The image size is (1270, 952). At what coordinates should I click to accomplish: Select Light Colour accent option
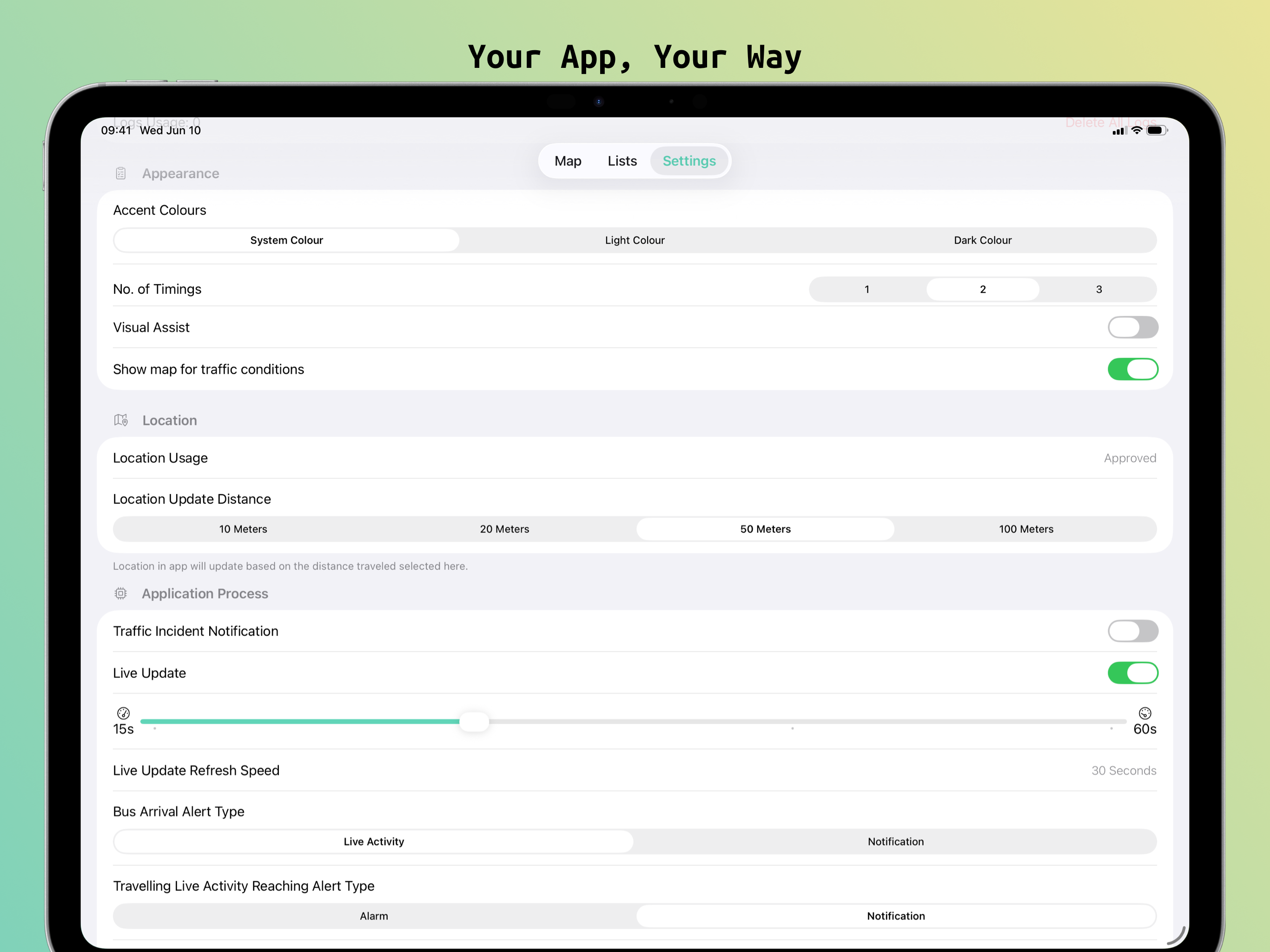(635, 240)
